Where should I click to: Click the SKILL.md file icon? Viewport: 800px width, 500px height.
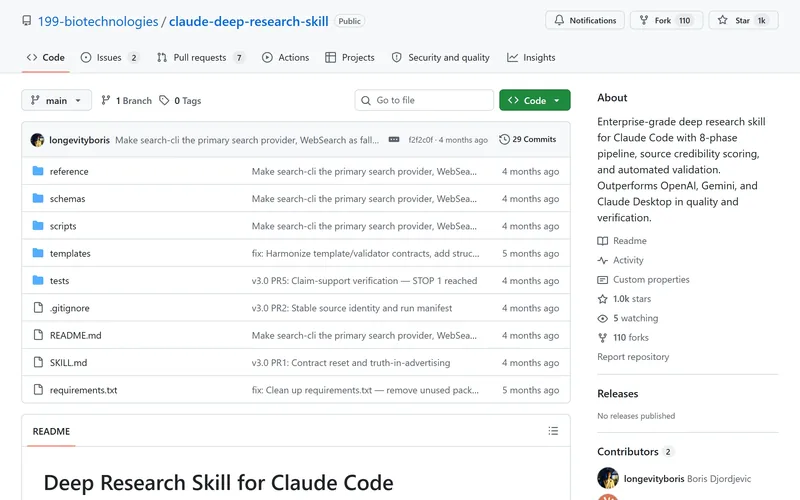[x=38, y=362]
